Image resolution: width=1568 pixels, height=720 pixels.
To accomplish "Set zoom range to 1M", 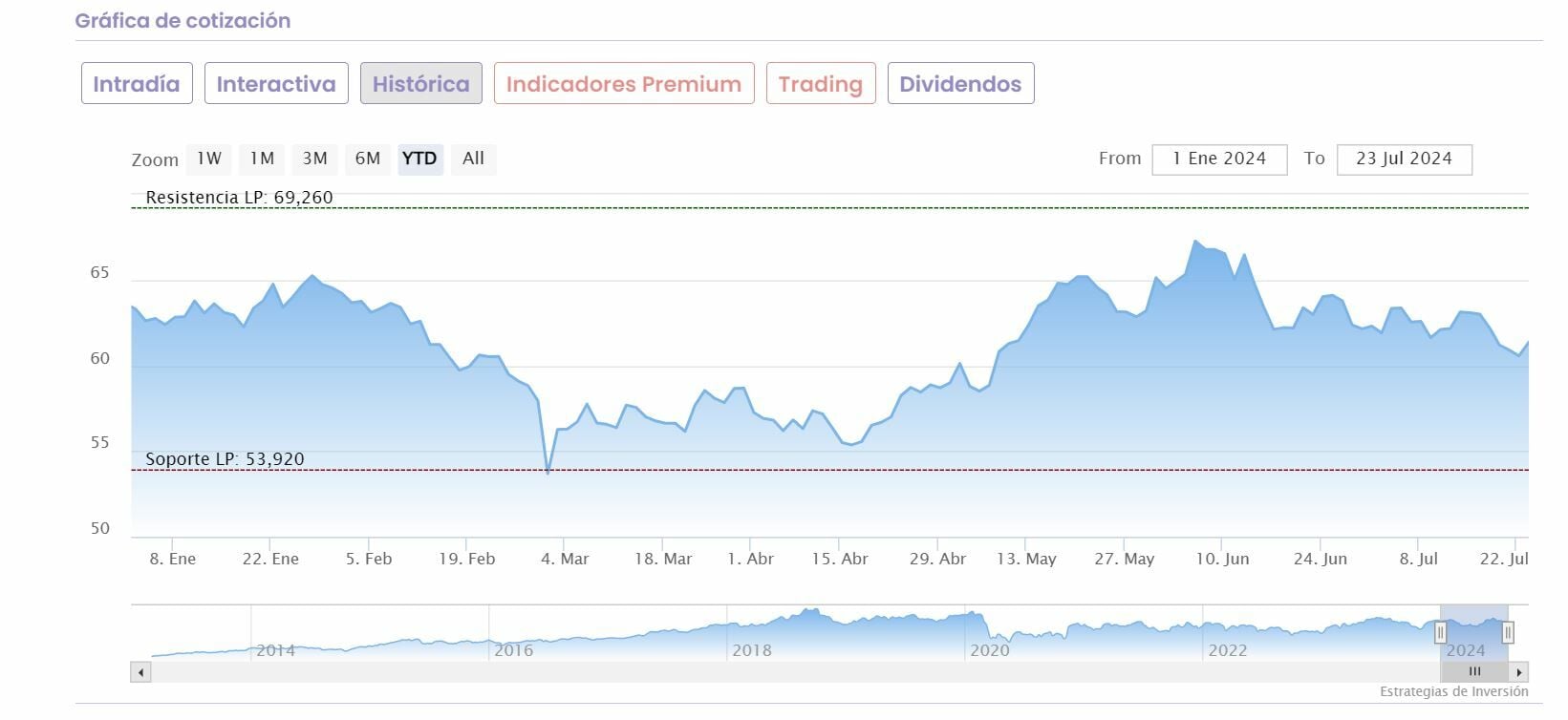I will [x=262, y=159].
